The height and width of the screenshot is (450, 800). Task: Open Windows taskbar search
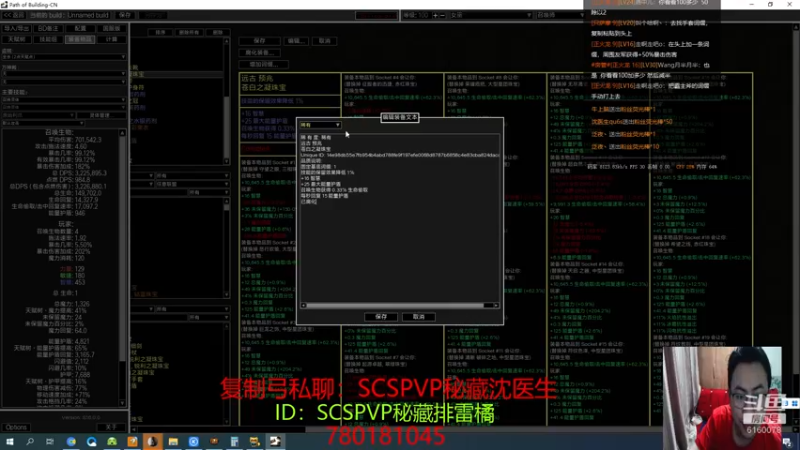coord(30,441)
